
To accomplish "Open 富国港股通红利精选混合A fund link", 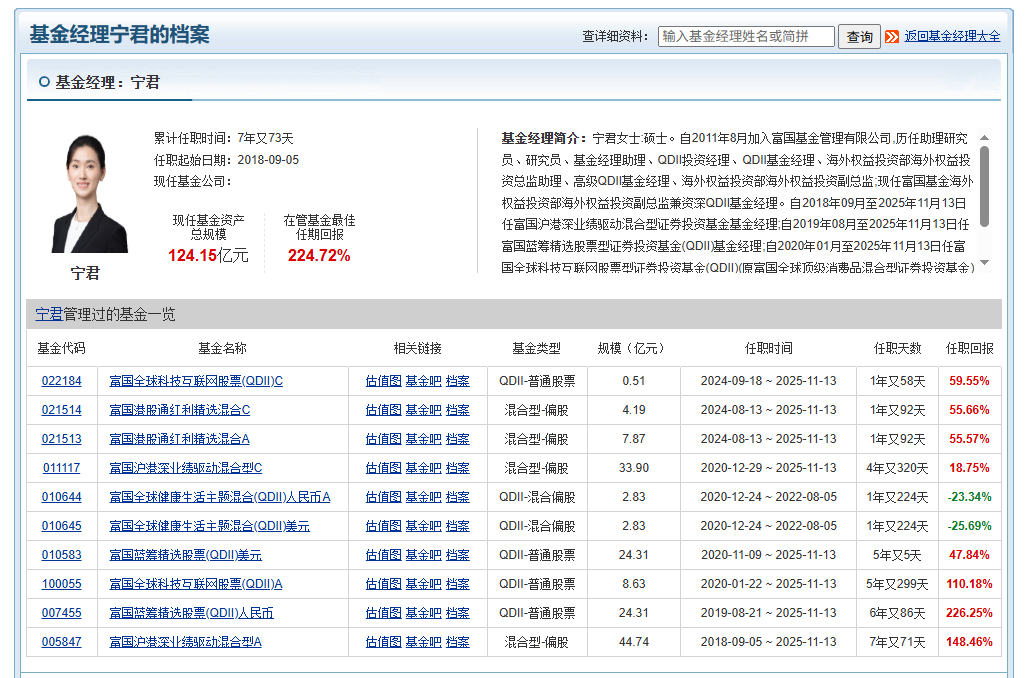I will point(180,439).
